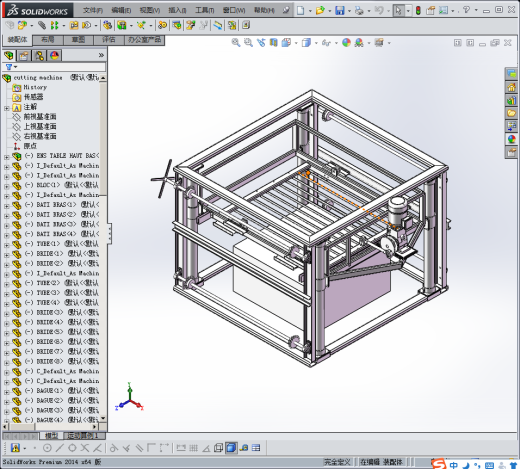The width and height of the screenshot is (520, 469).
Task: Click the rebuild traffic light icon
Action: (x=418, y=10)
